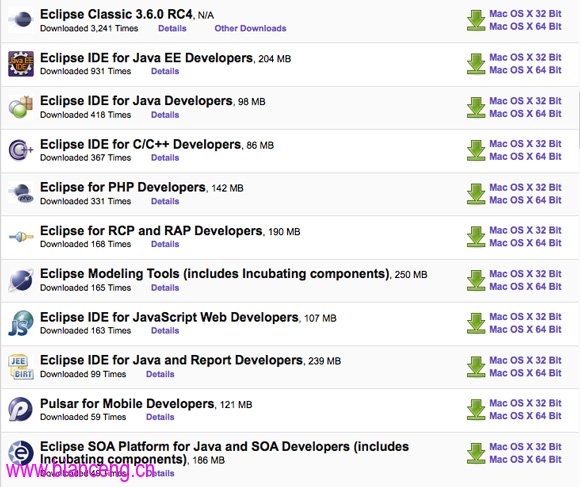Click the JEE BIRT Report Developers icon
580x487 pixels.
(x=21, y=366)
